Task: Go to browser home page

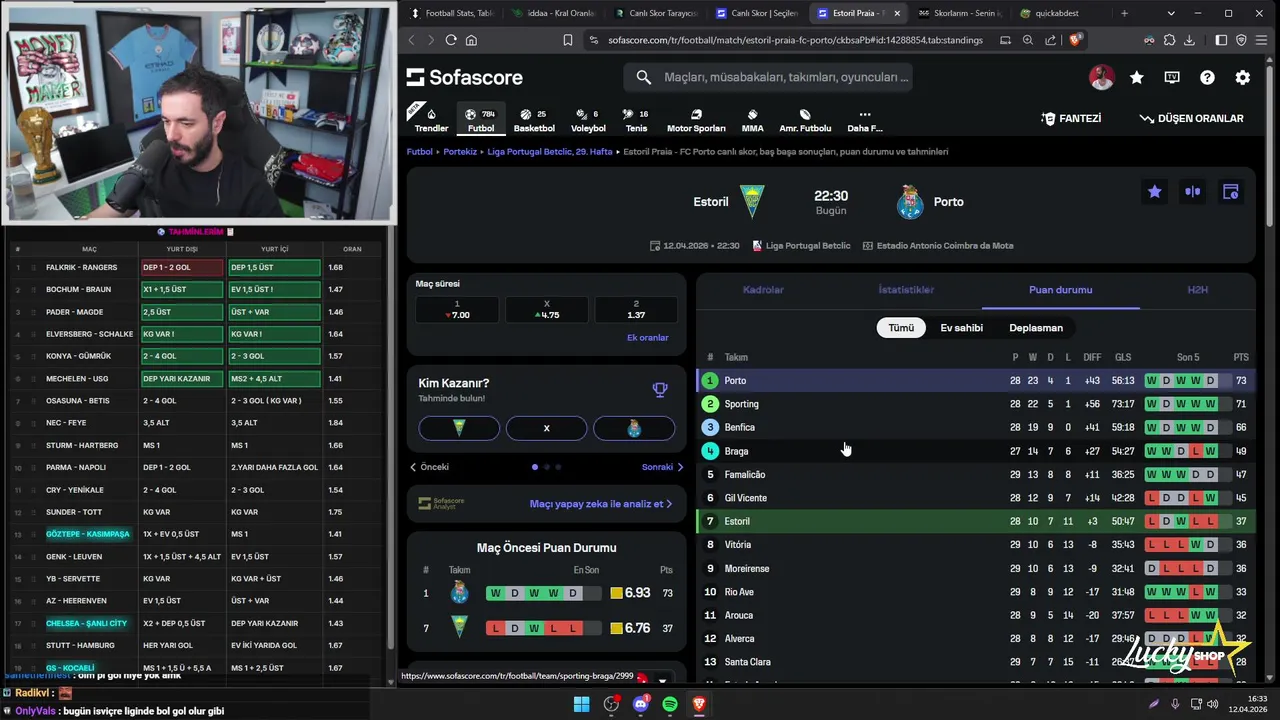Action: pos(472,40)
